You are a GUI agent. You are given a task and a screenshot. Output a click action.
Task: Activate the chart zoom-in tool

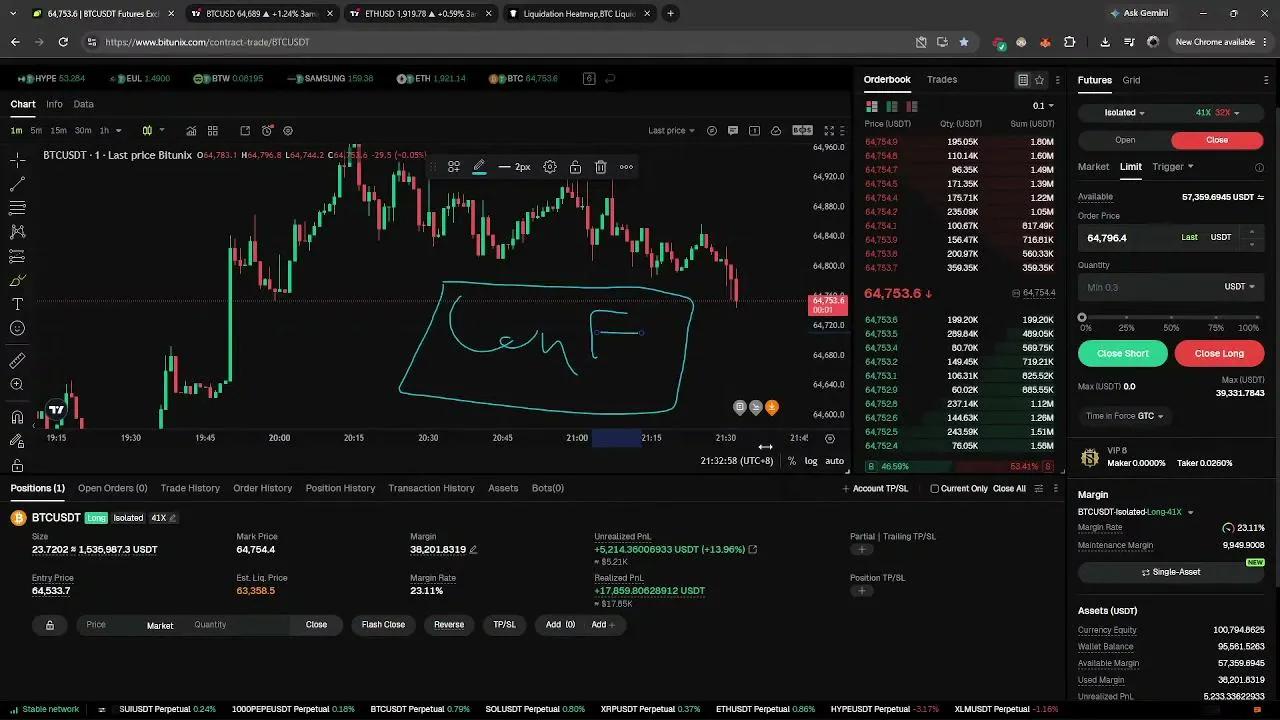[x=17, y=385]
